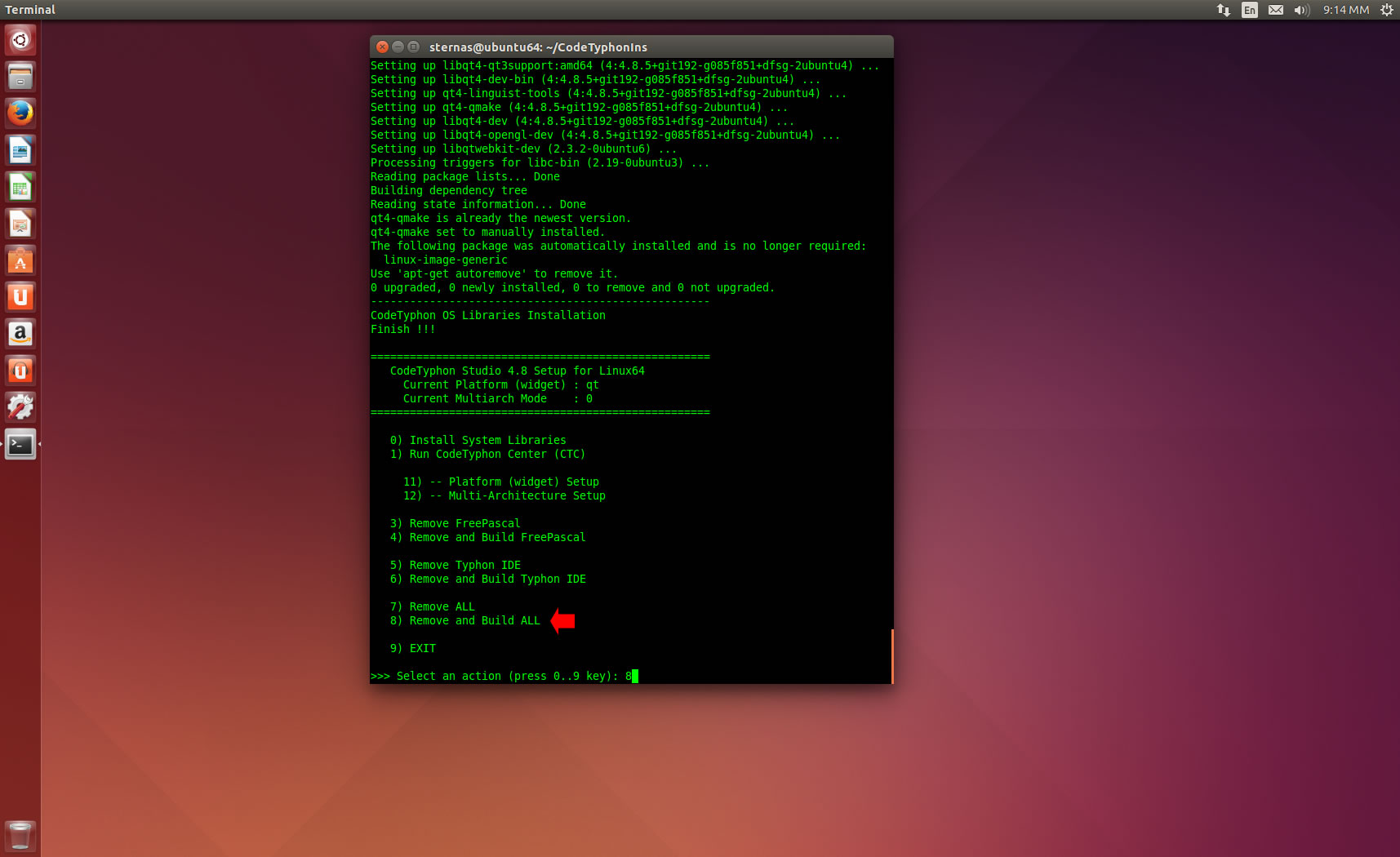Click the '12) -- Multi-Architecture Setup' line
The height and width of the screenshot is (857, 1400).
tap(504, 495)
